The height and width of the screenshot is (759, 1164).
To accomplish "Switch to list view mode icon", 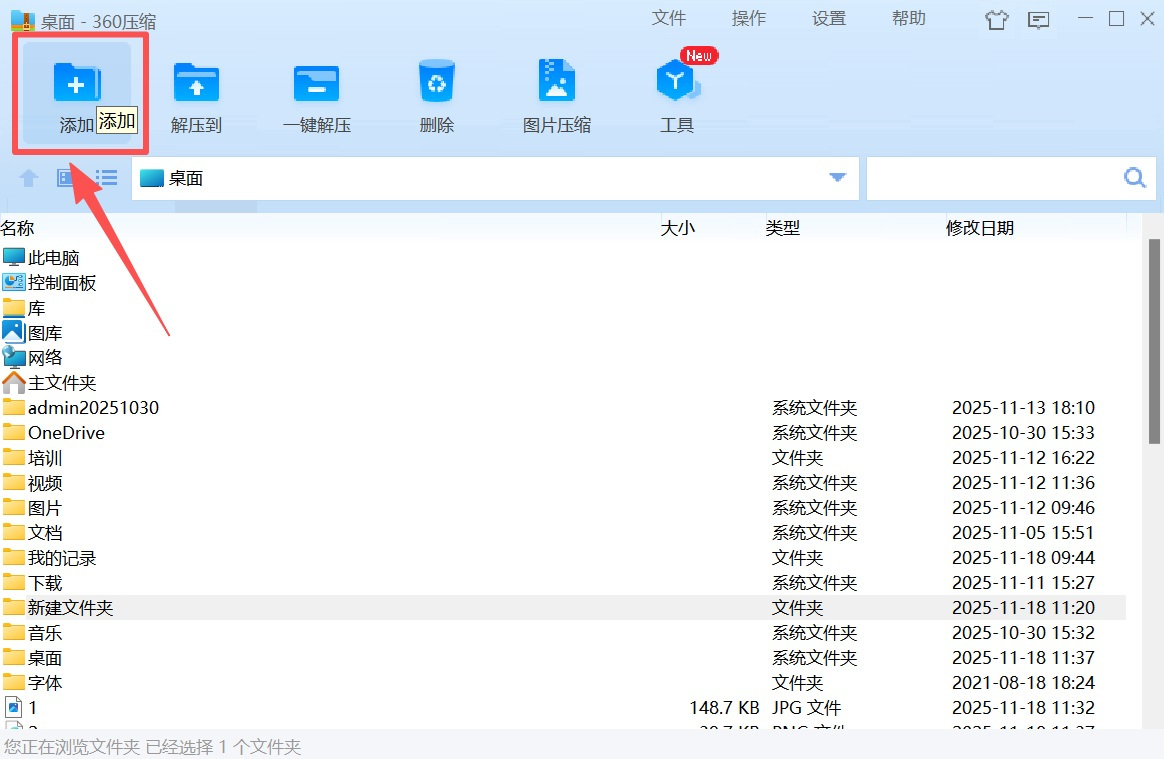I will [x=106, y=178].
